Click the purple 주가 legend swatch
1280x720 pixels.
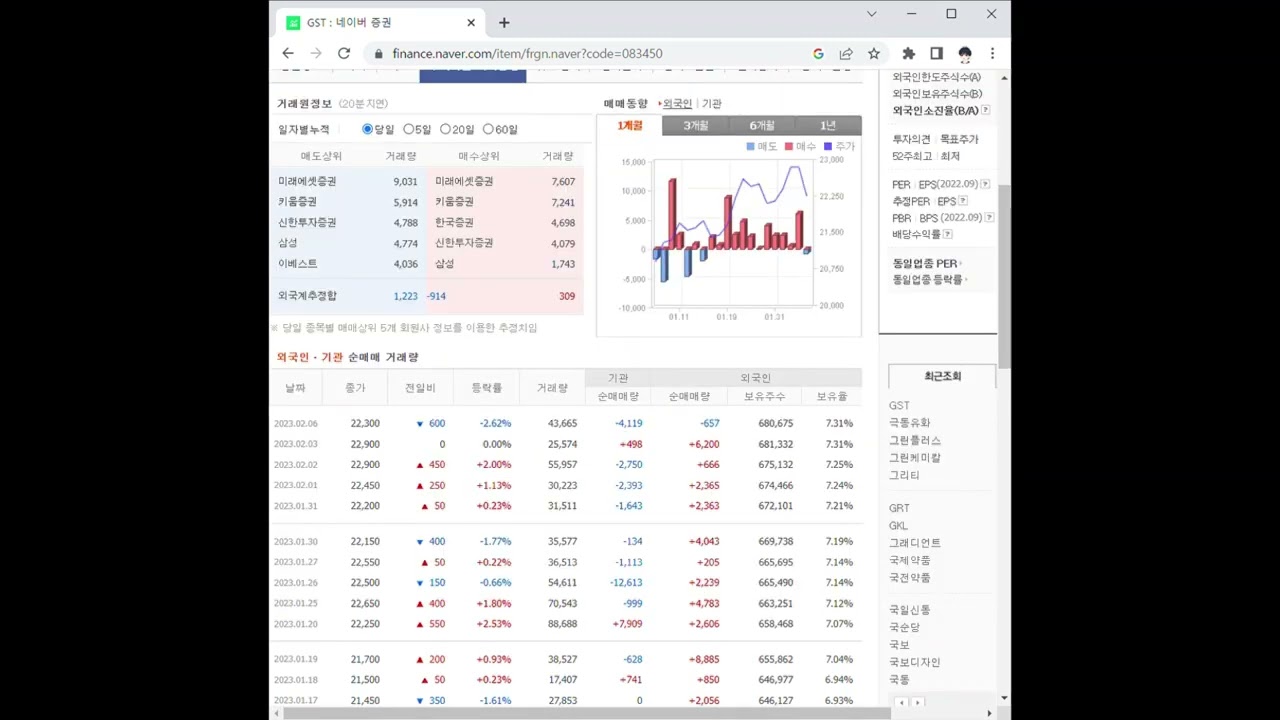827,147
